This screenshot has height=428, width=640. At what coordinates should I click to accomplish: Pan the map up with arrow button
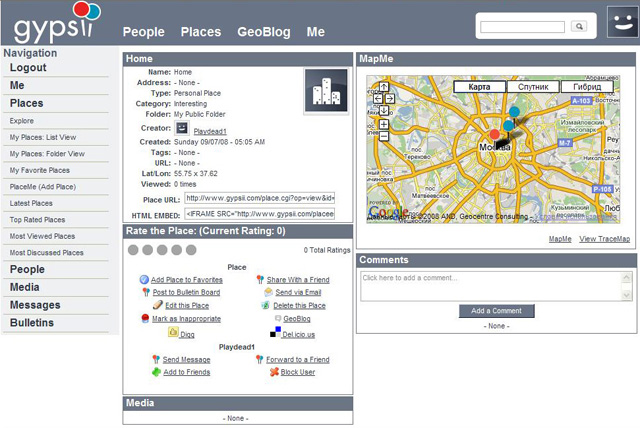pyautogui.click(x=384, y=88)
